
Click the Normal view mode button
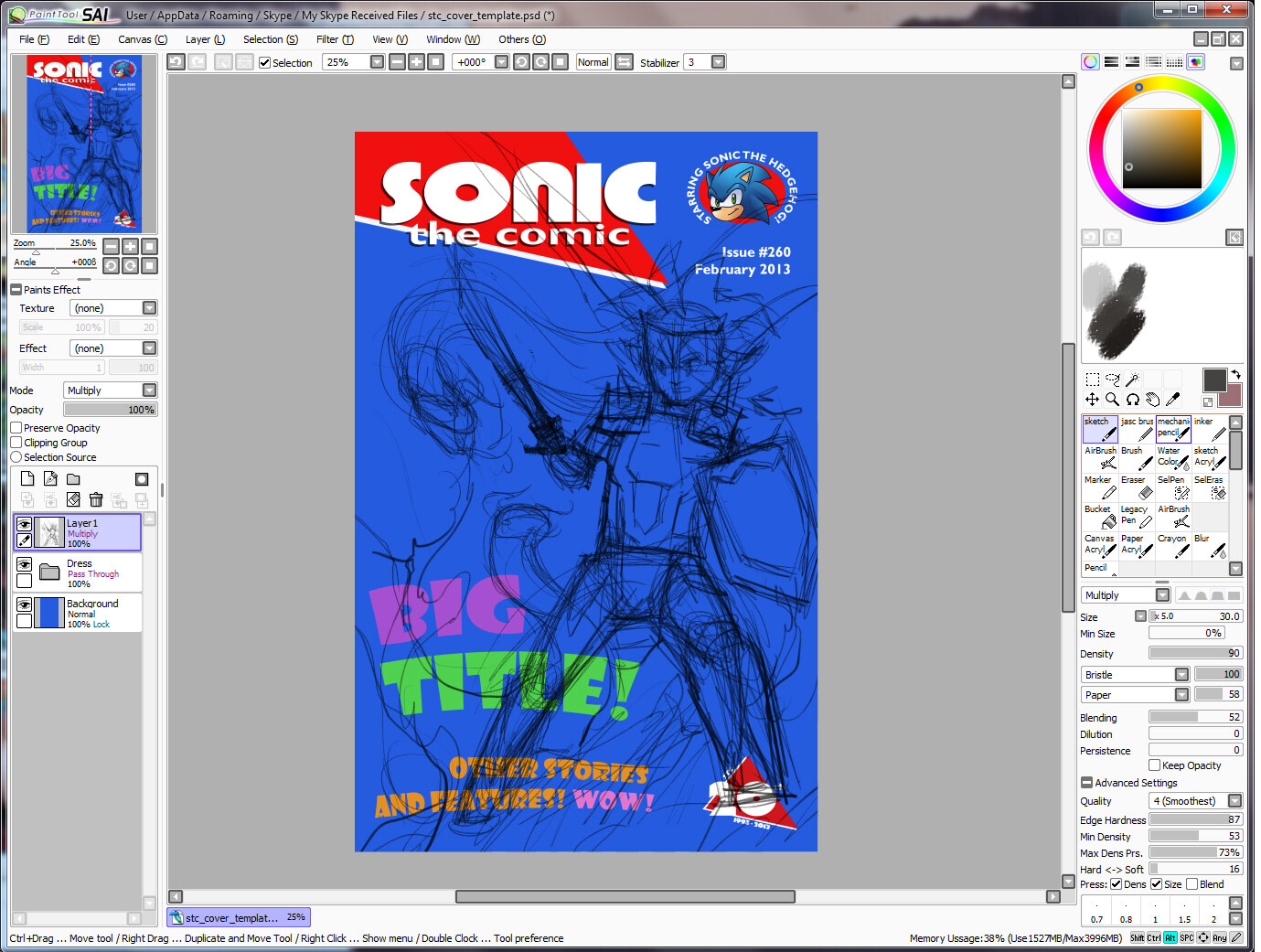click(x=593, y=62)
